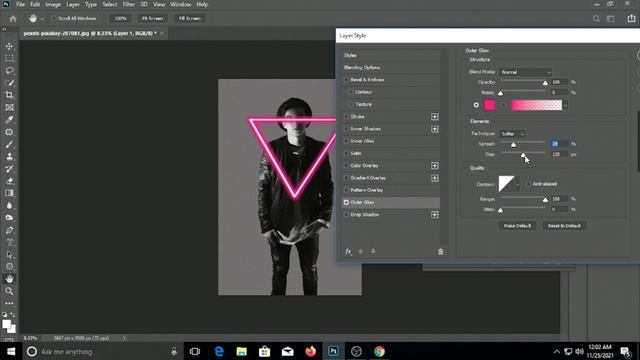The height and width of the screenshot is (360, 640).
Task: Uncheck the Outer Glow checkbox
Action: tap(347, 202)
